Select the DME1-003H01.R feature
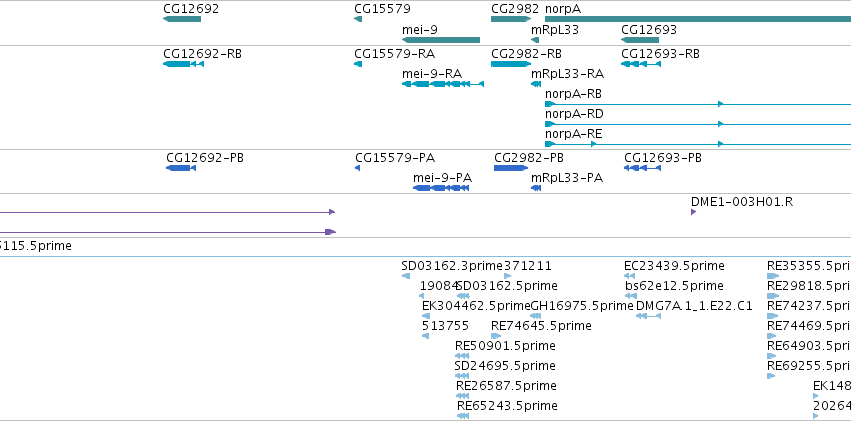 [x=694, y=212]
